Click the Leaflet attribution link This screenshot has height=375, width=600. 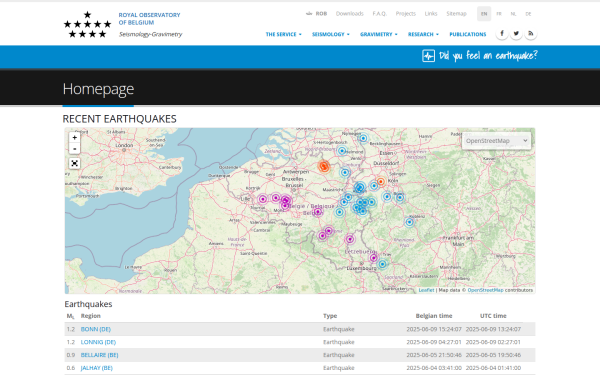coord(426,290)
